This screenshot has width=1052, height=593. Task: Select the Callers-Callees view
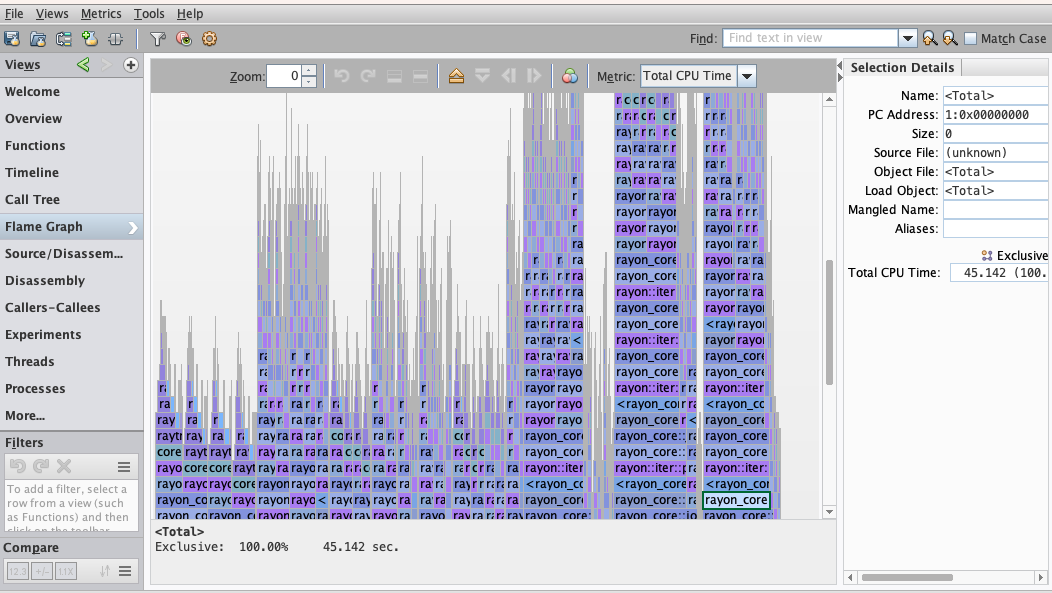pos(52,307)
